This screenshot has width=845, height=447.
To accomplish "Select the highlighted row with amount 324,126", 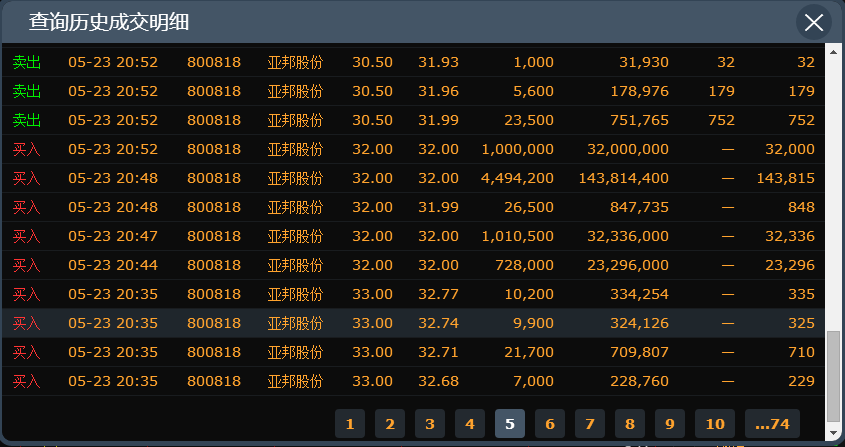I will [x=413, y=324].
